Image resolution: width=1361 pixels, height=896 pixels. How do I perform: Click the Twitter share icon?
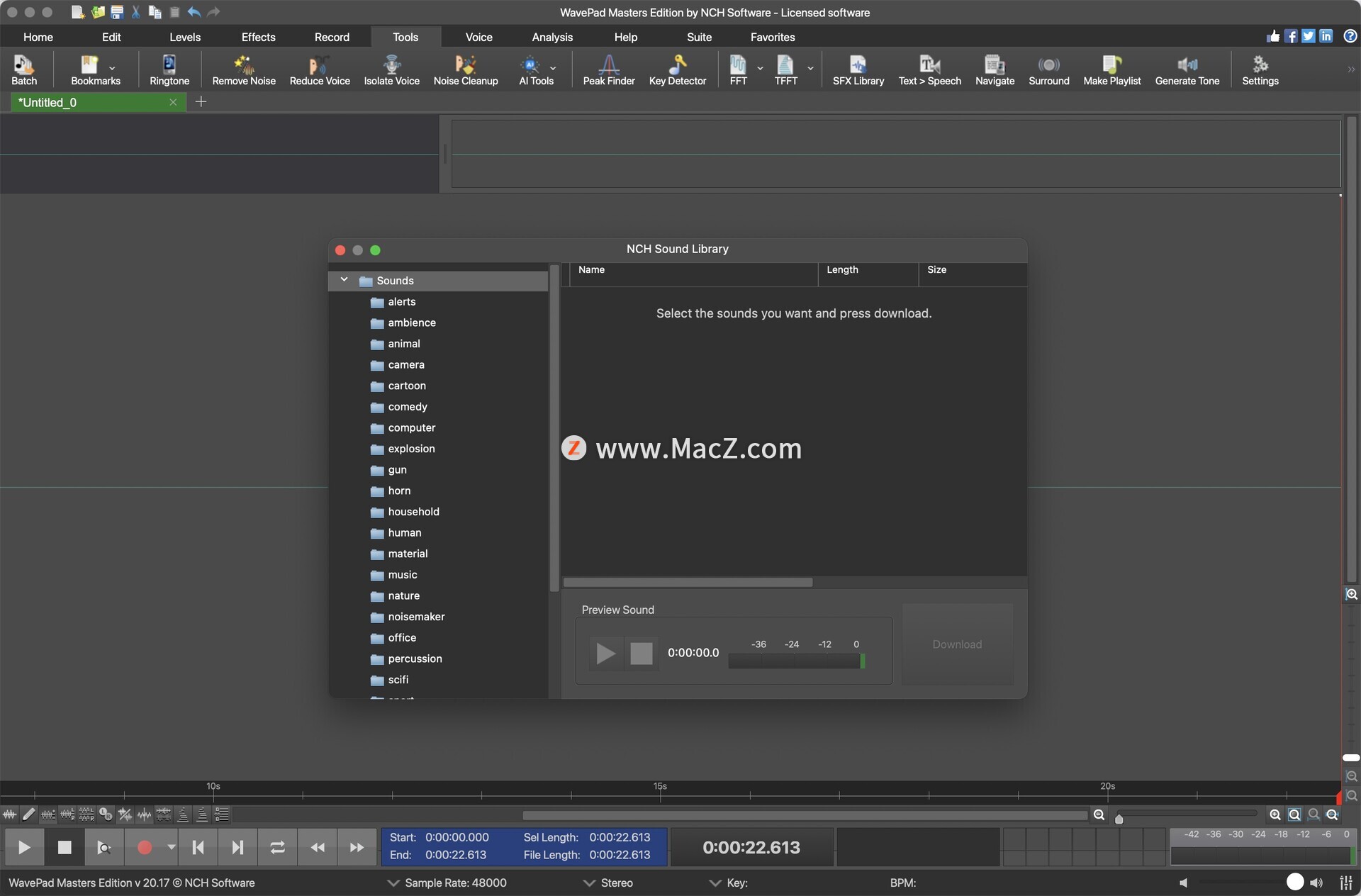tap(1308, 36)
